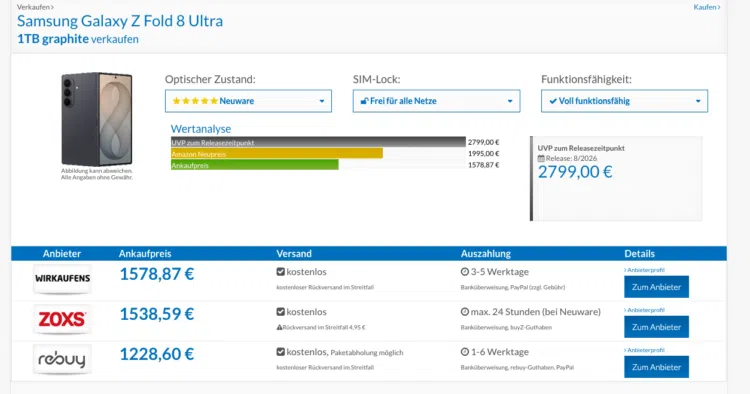Open the rebuy provider logo
This screenshot has height=394, width=750.
pos(62,359)
